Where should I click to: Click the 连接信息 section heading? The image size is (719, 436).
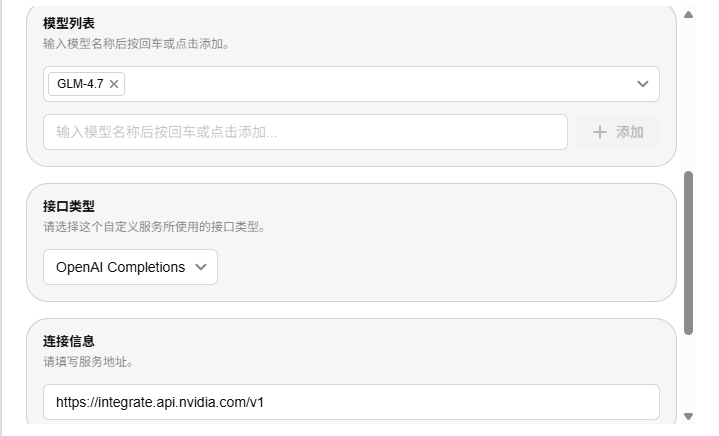pos(69,341)
